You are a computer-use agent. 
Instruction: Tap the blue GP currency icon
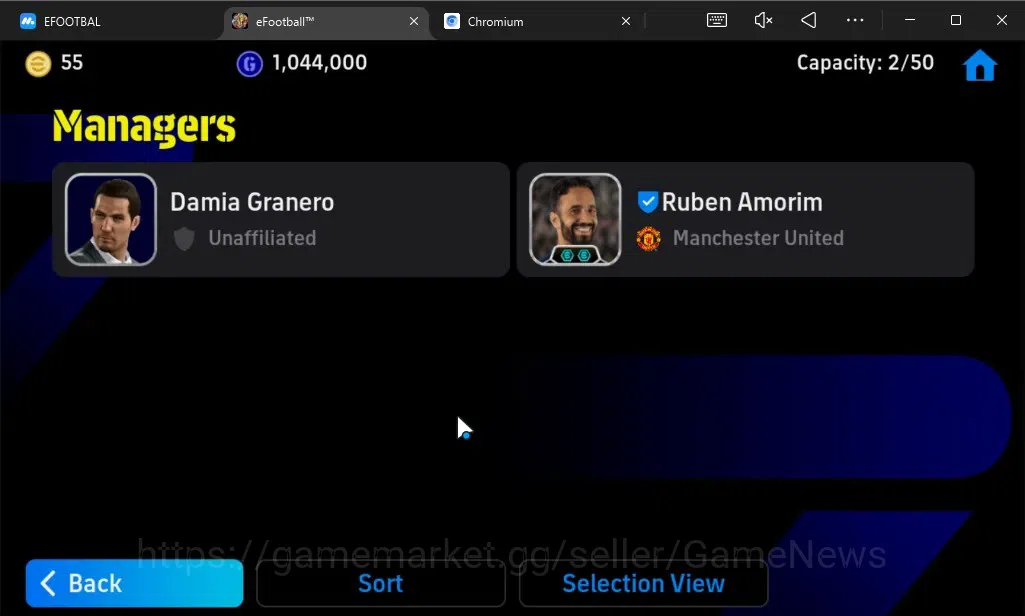tap(249, 64)
